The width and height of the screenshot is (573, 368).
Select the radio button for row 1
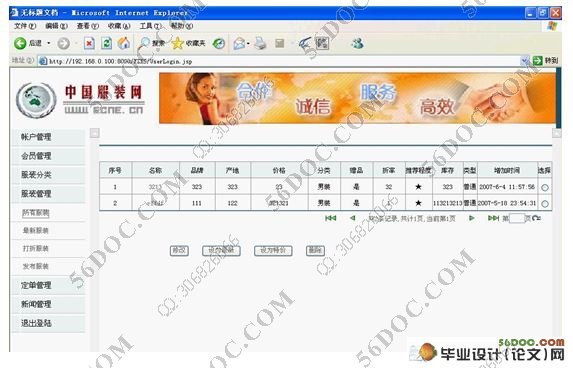coord(544,187)
